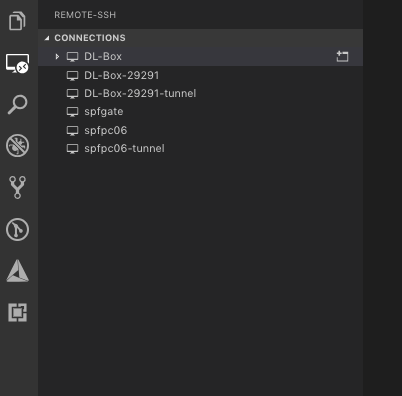Select the spfpc06 host
The height and width of the screenshot is (396, 402).
200,130
